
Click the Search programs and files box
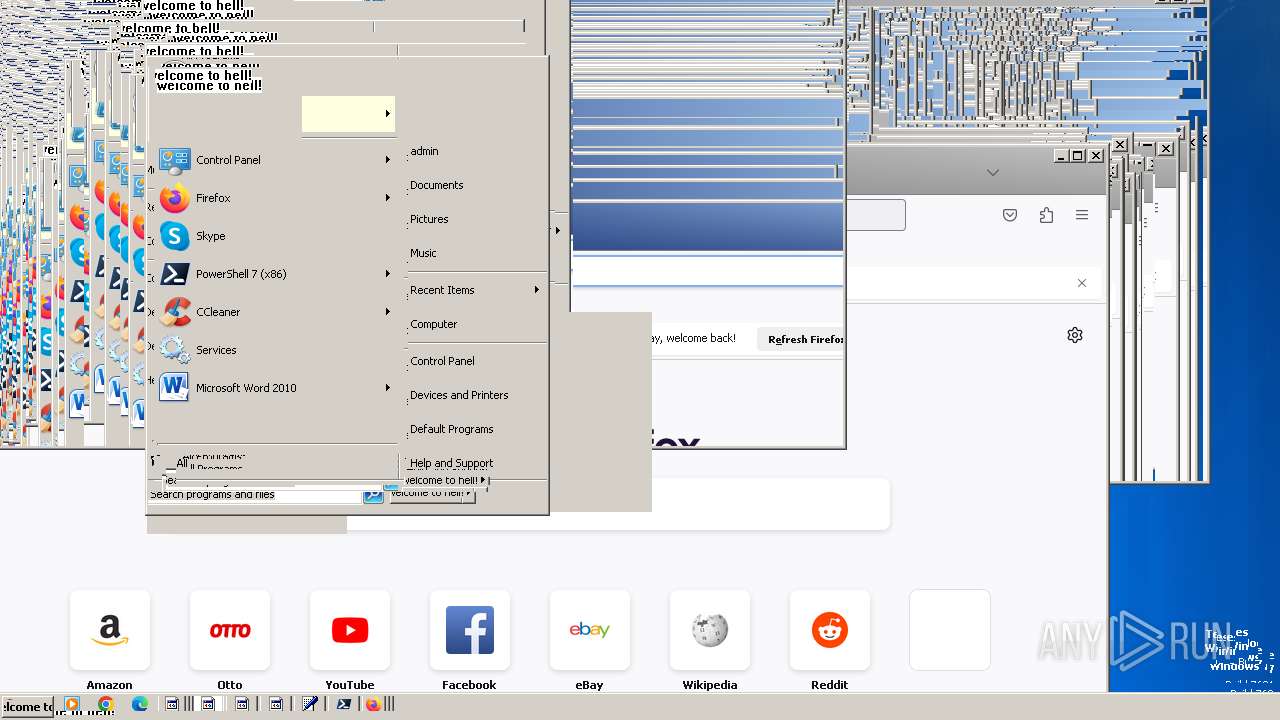255,494
